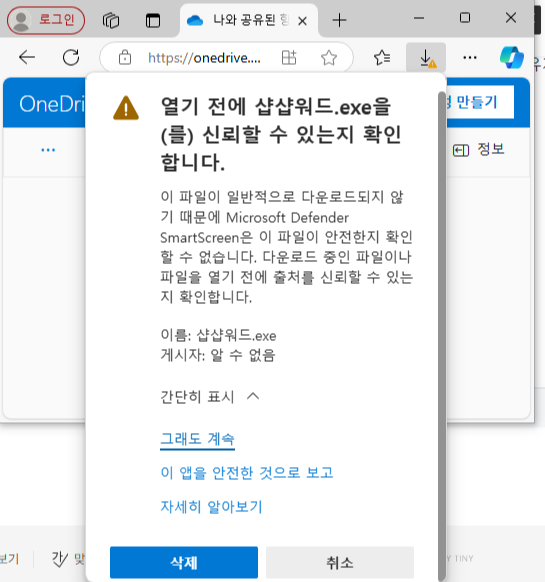Click the onedrive address bar URL
The image size is (545, 582).
[x=204, y=58]
